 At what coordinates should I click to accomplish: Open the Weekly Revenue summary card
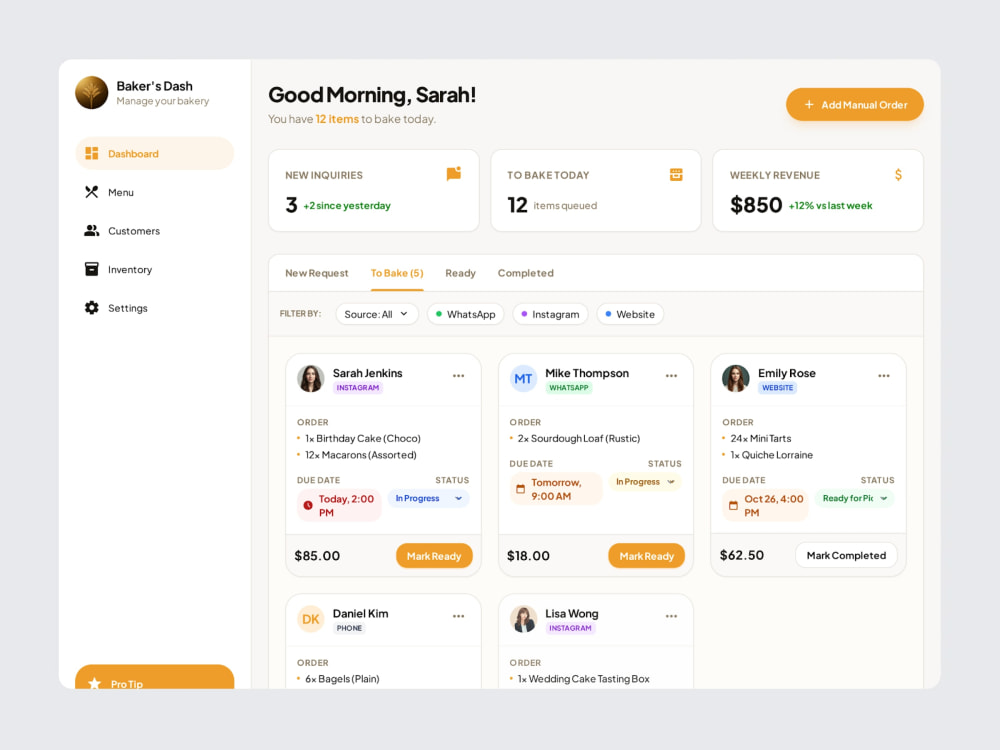click(x=818, y=190)
